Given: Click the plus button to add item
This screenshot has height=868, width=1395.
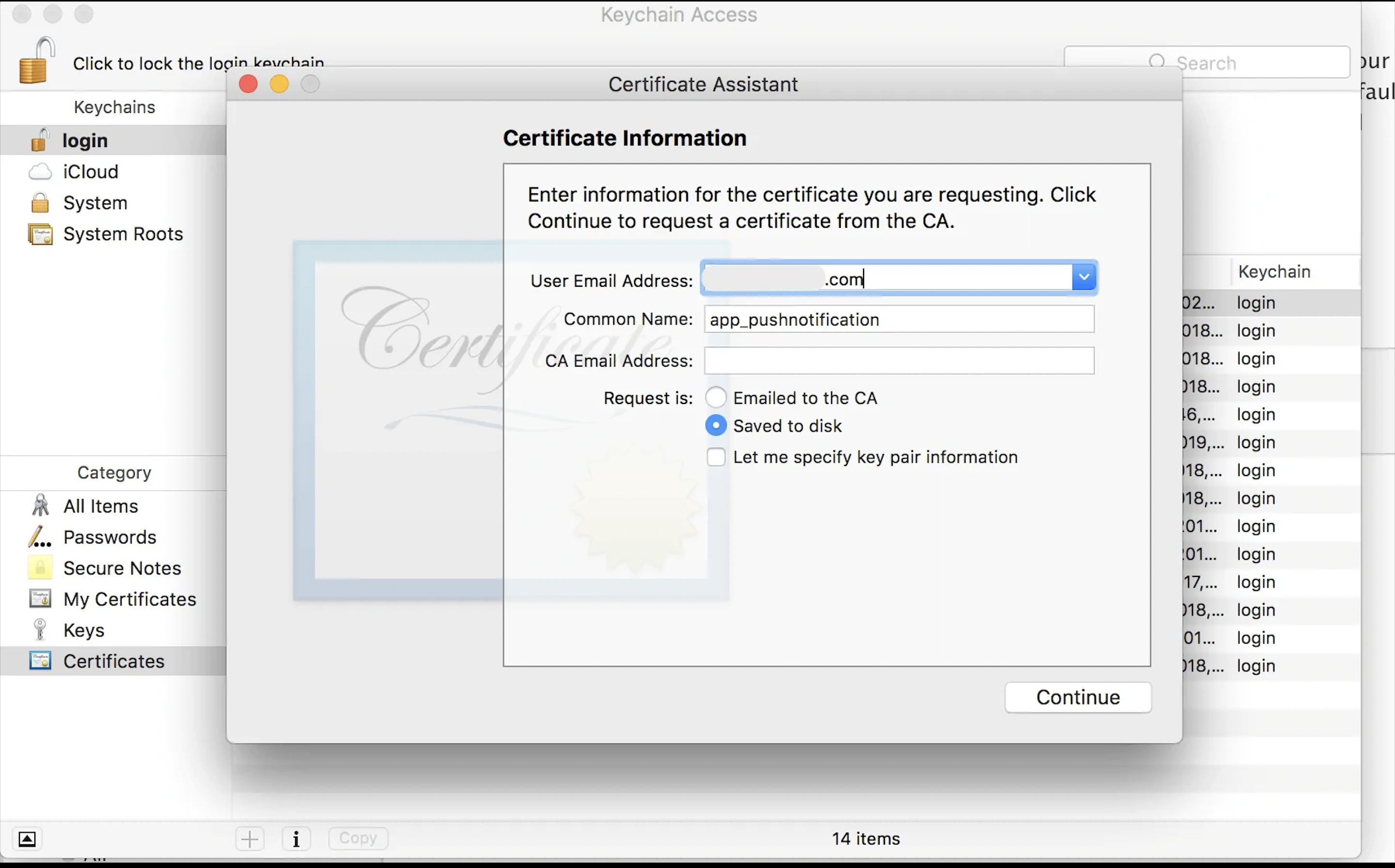Looking at the screenshot, I should click(250, 839).
